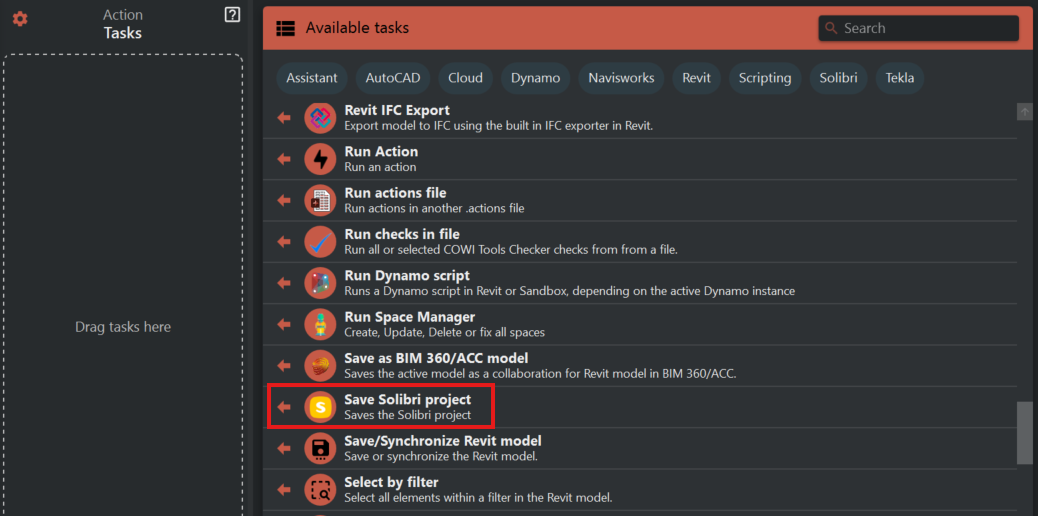The image size is (1038, 516).
Task: Click the Run Space Manager icon
Action: pyautogui.click(x=320, y=324)
